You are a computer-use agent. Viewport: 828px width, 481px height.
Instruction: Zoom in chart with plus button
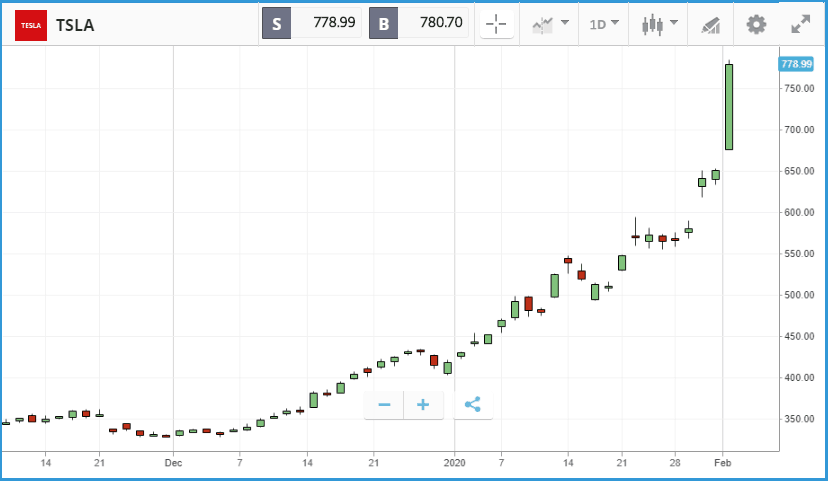423,405
